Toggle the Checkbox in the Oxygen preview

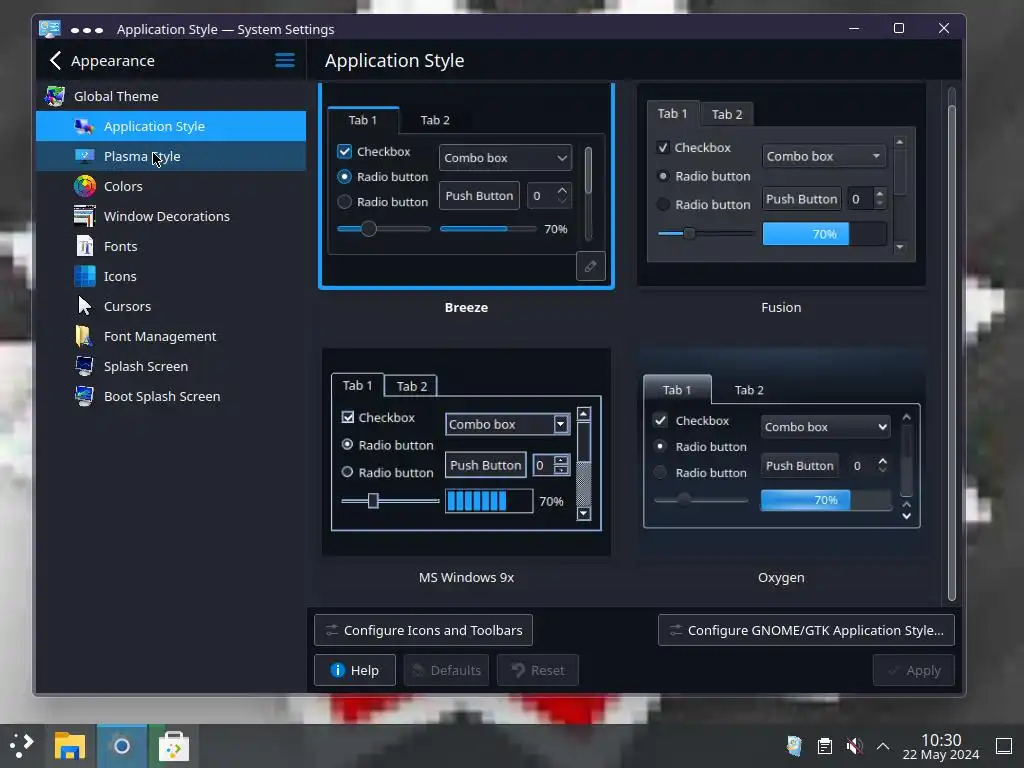[x=660, y=421]
